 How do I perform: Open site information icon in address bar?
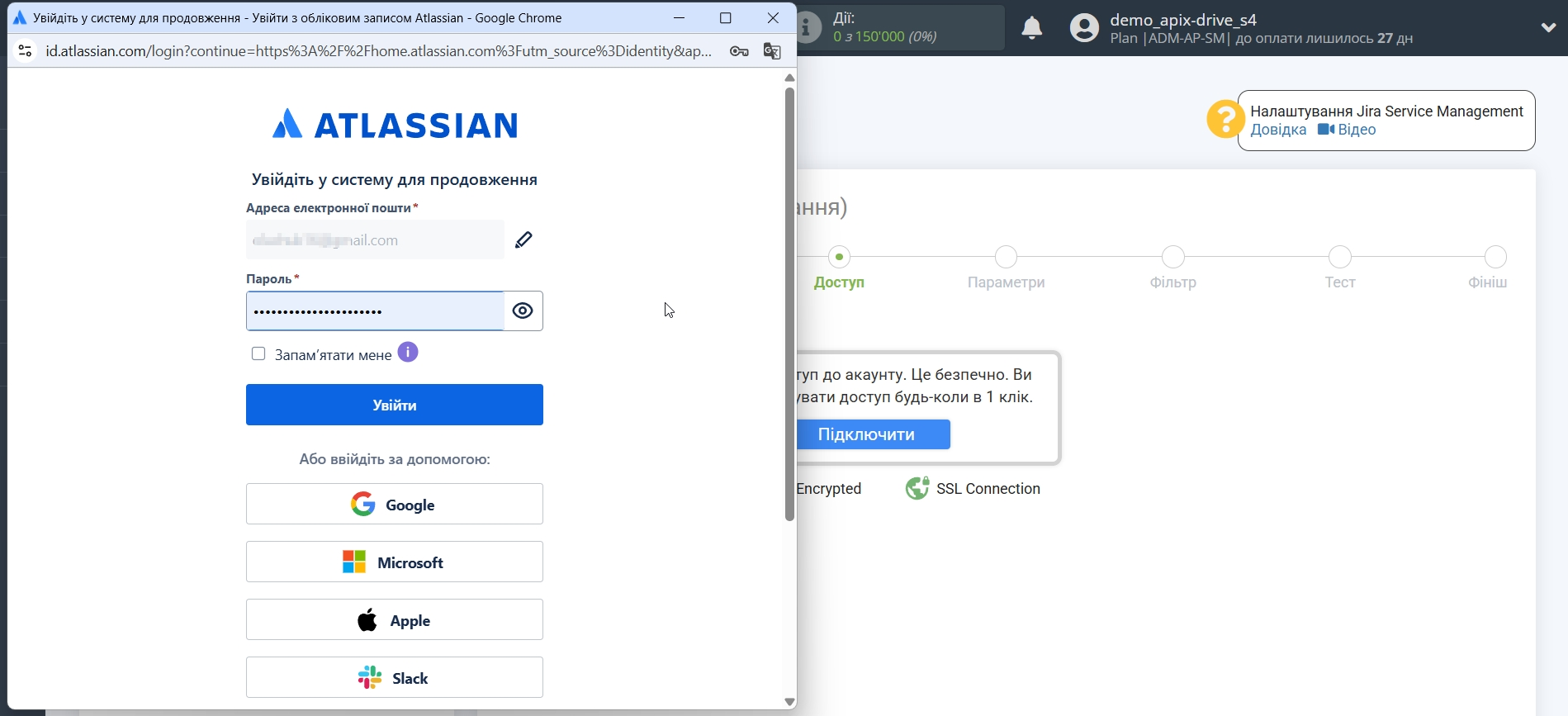26,51
